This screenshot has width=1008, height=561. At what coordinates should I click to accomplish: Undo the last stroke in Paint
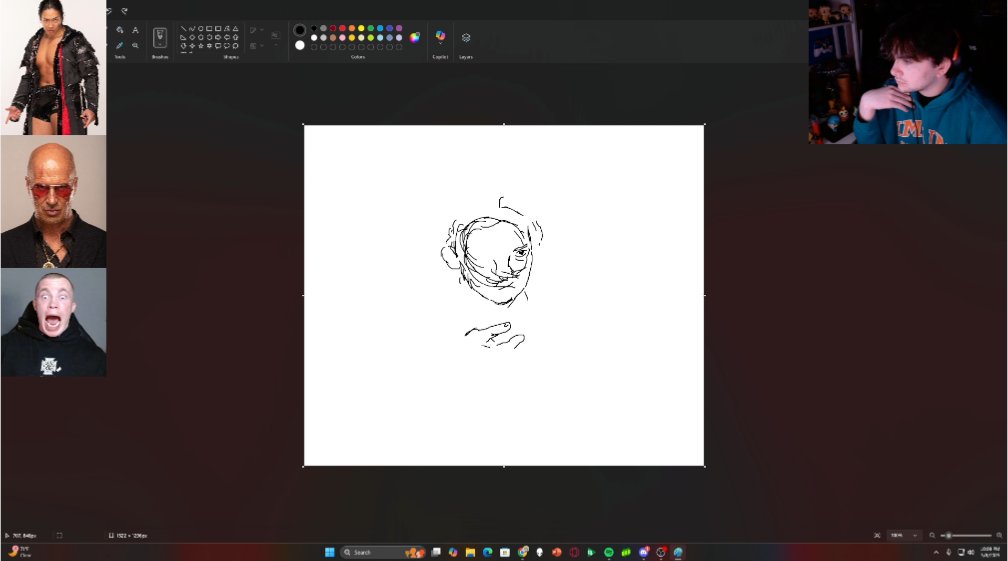(x=109, y=11)
